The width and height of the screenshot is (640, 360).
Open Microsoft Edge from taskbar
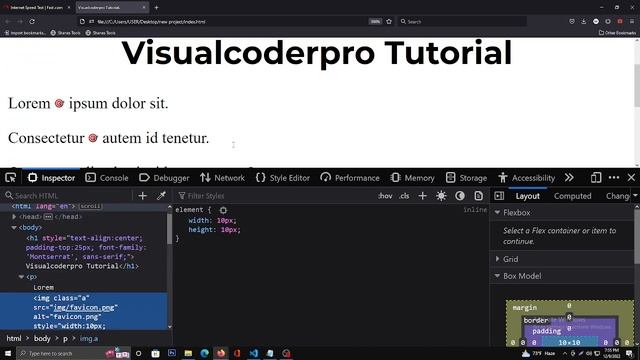pos(204,353)
